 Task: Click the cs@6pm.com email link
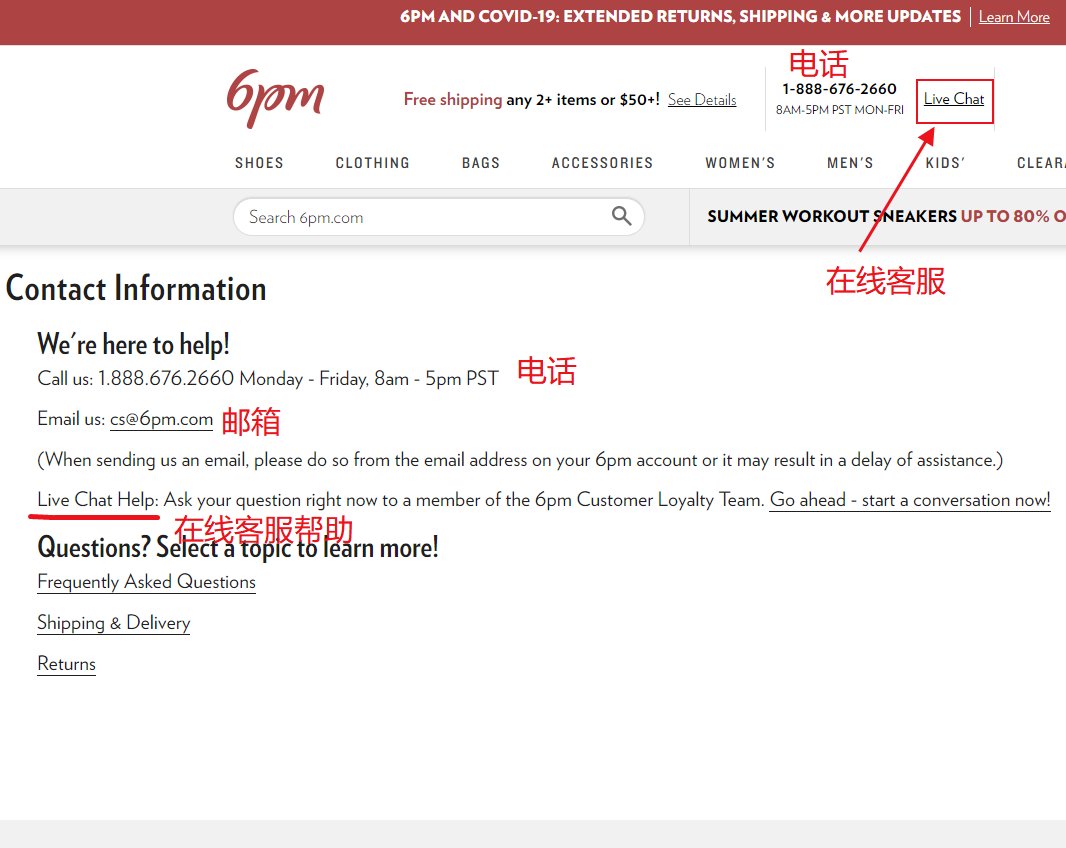click(161, 420)
